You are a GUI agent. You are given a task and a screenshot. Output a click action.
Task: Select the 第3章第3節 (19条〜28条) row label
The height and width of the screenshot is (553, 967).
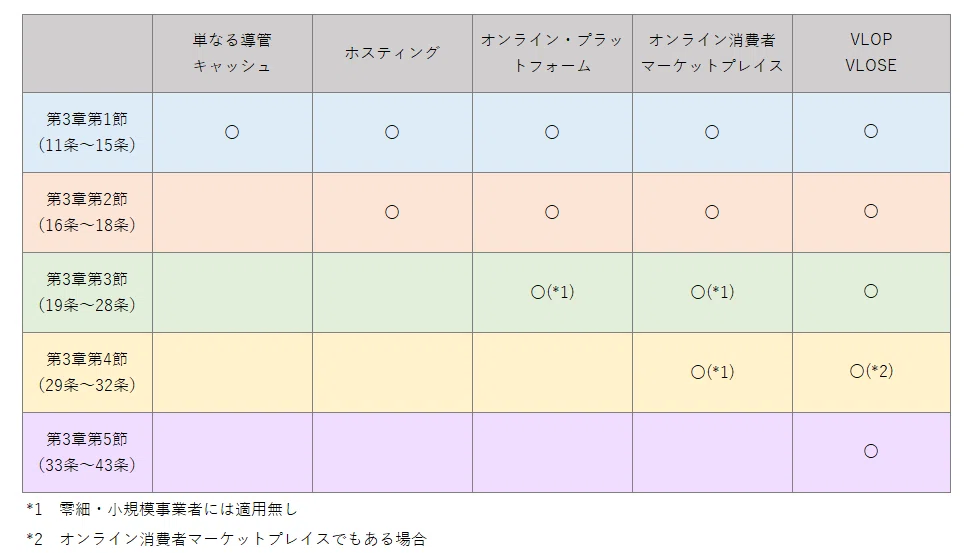(x=87, y=292)
